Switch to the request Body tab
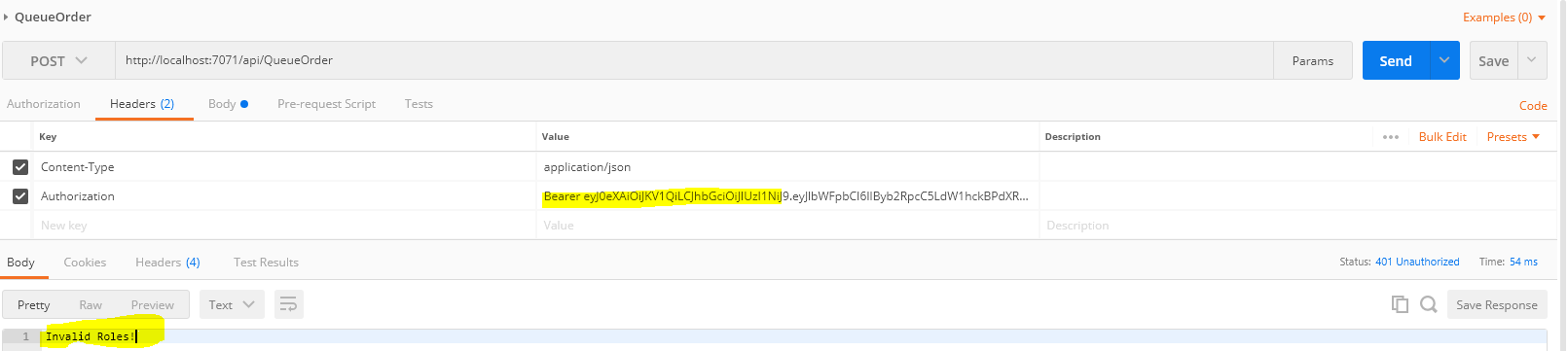The width and height of the screenshot is (1568, 351). pyautogui.click(x=228, y=104)
